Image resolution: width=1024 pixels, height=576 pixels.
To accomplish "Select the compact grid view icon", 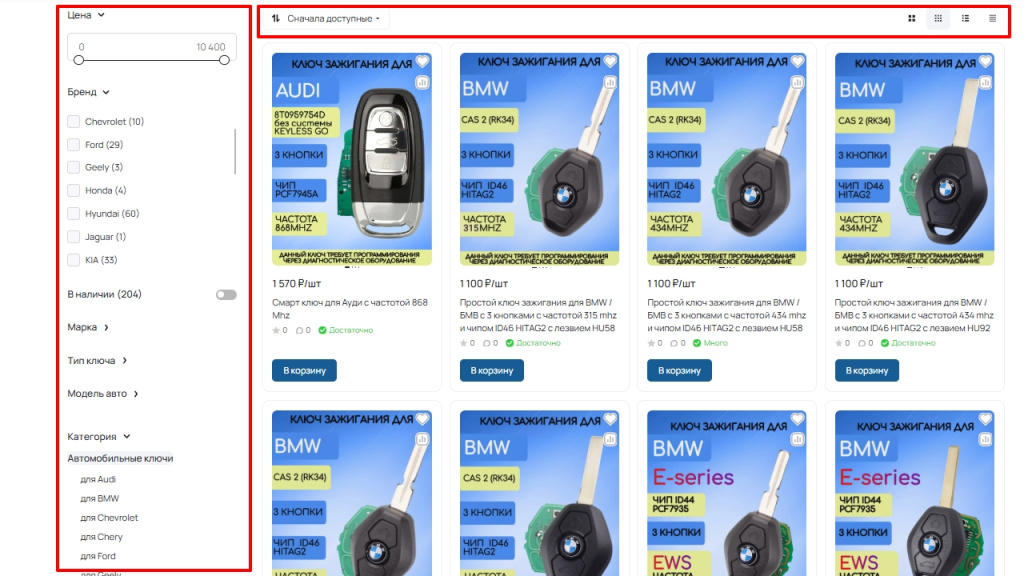I will point(938,18).
